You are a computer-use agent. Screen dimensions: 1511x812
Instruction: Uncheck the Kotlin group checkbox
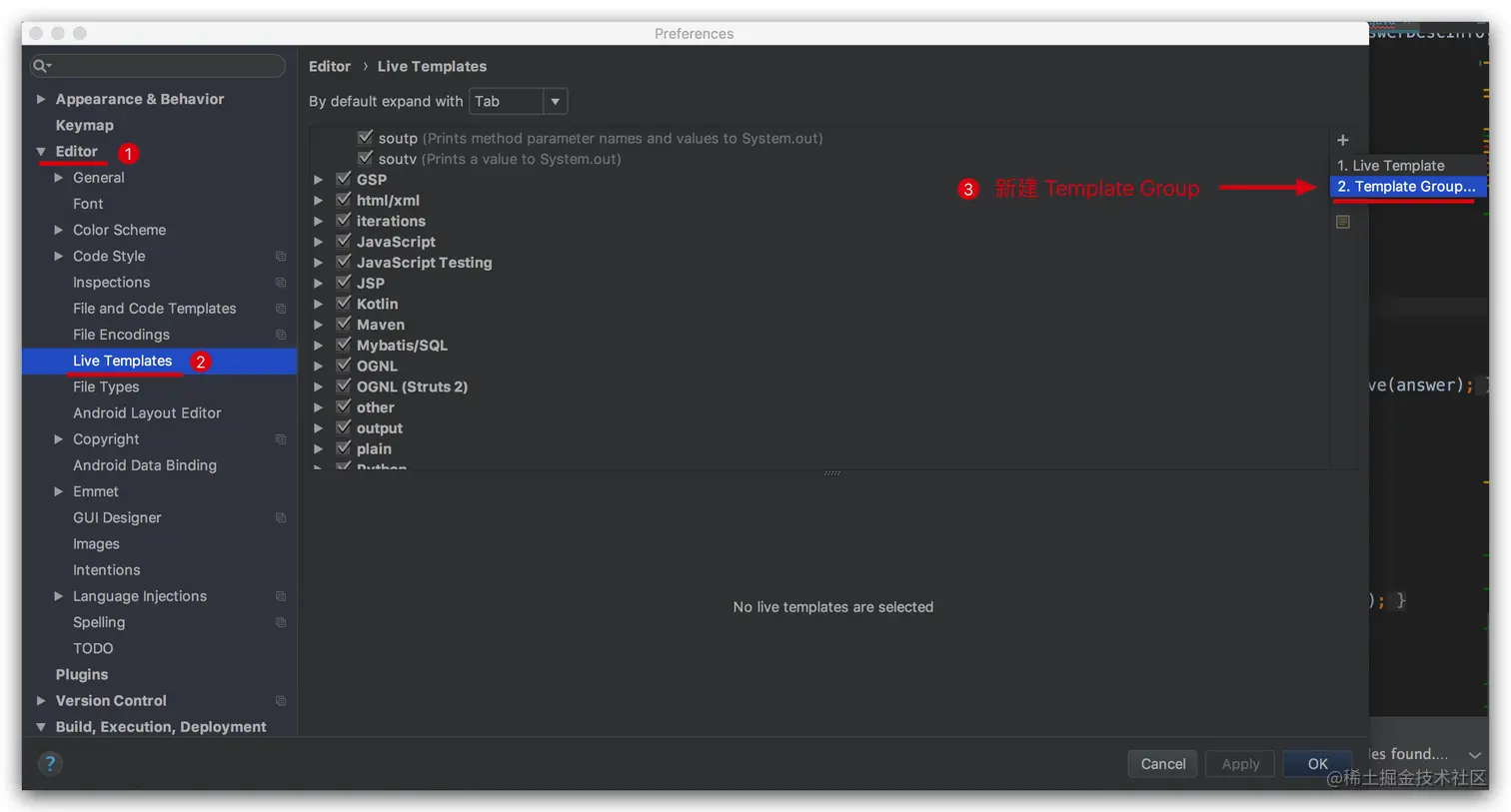tap(344, 303)
